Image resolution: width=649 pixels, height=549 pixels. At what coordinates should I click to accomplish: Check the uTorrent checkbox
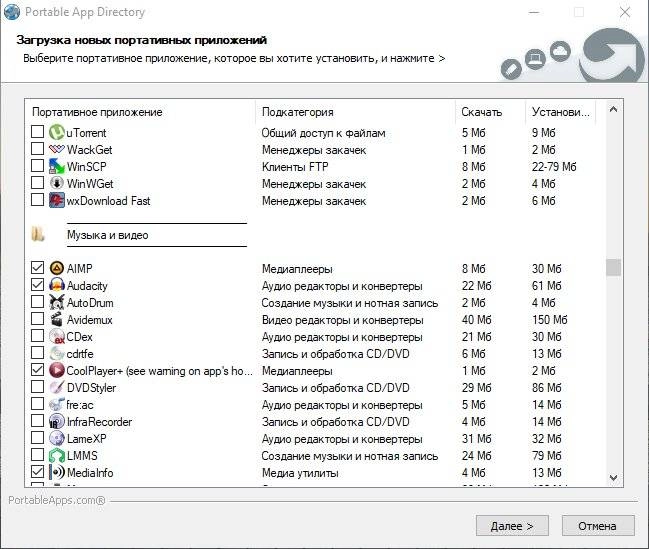[37, 132]
